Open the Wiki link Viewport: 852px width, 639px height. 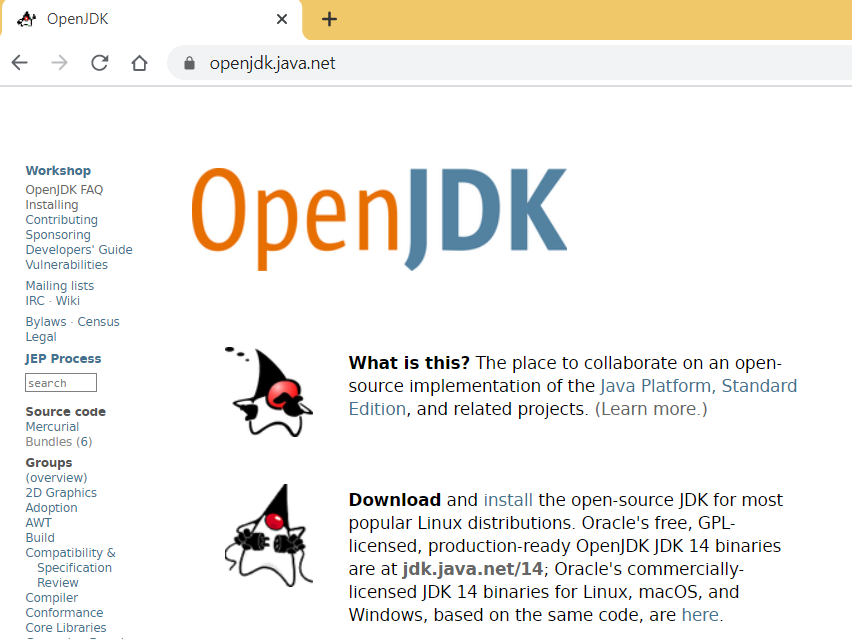(68, 300)
